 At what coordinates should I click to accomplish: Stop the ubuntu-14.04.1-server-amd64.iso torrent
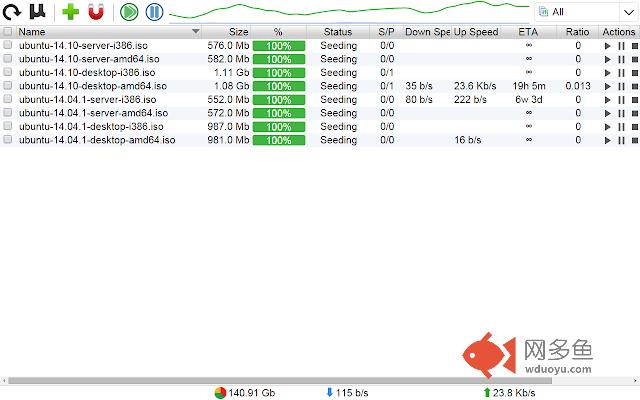[x=635, y=113]
